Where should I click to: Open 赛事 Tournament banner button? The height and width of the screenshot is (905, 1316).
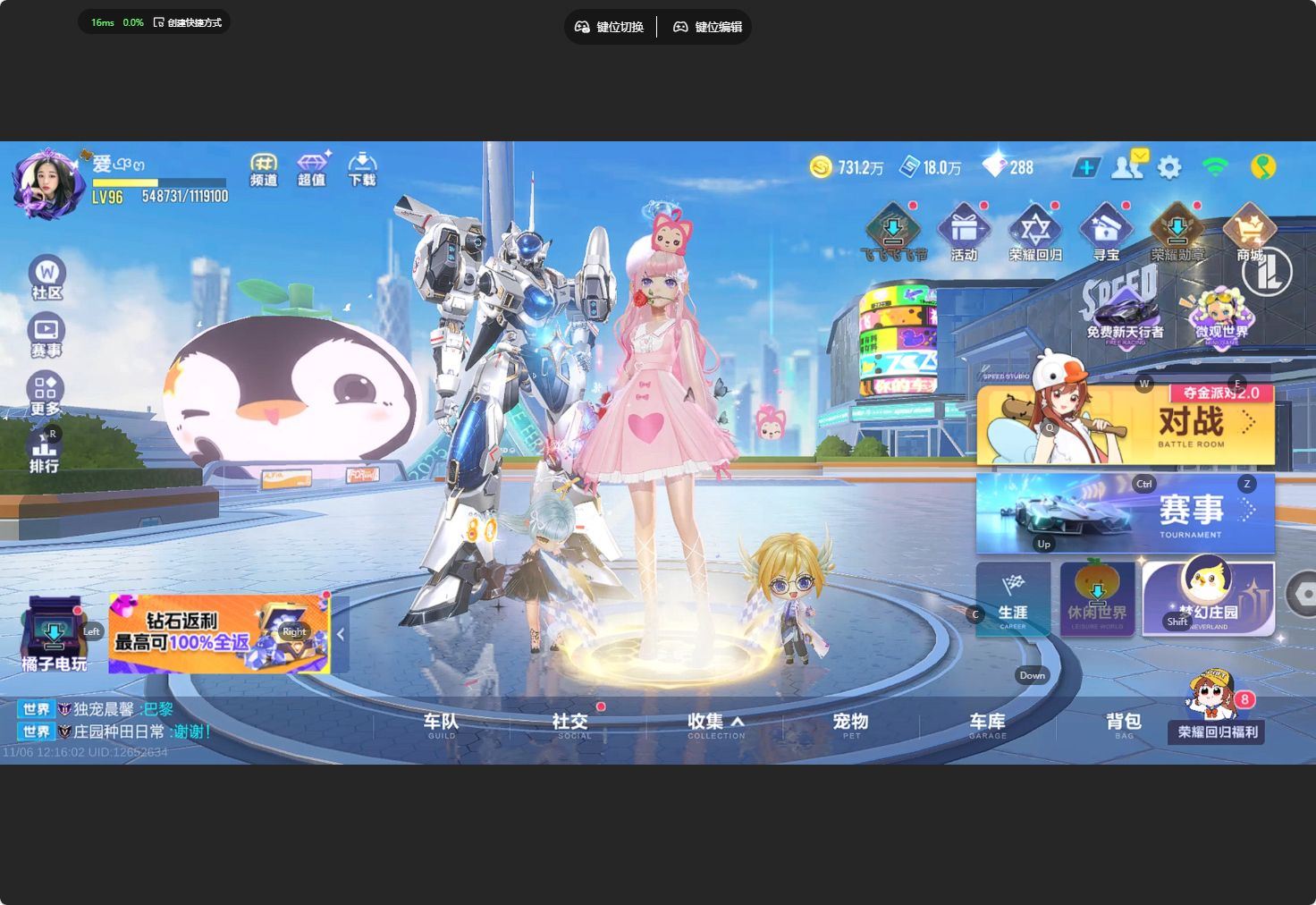1125,512
